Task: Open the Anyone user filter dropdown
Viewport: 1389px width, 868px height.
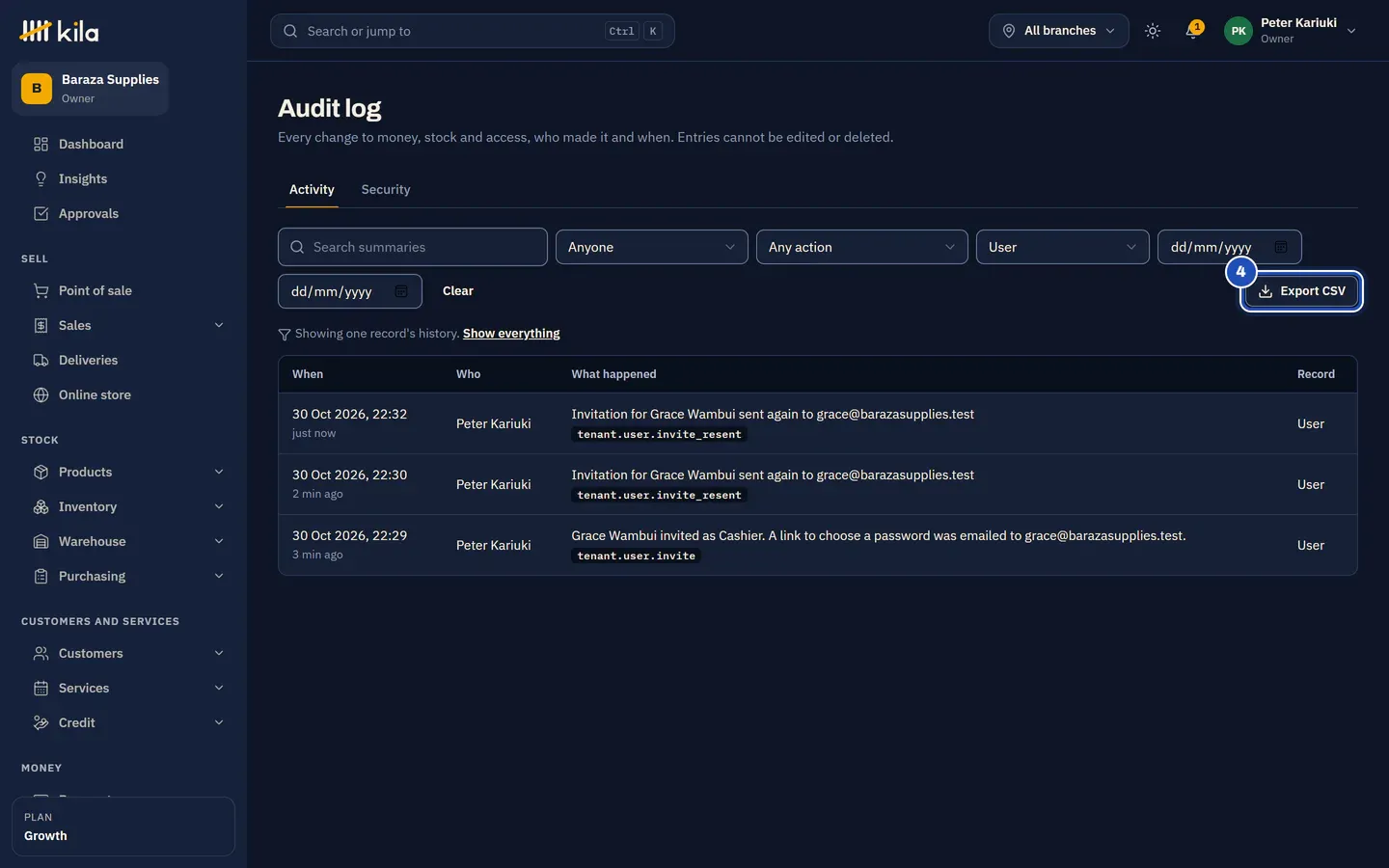Action: [652, 247]
